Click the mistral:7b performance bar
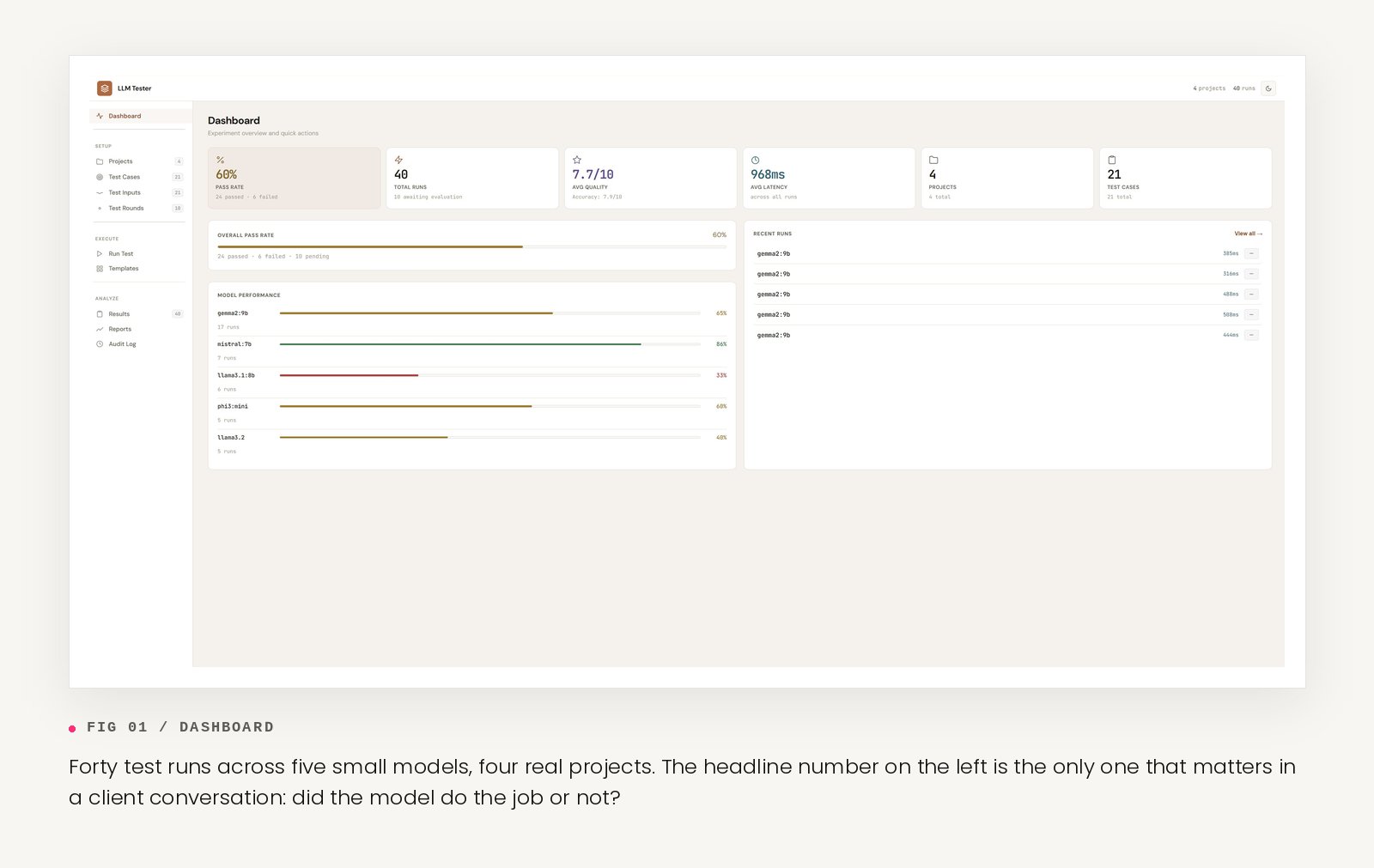This screenshot has height=868, width=1374. click(x=489, y=344)
